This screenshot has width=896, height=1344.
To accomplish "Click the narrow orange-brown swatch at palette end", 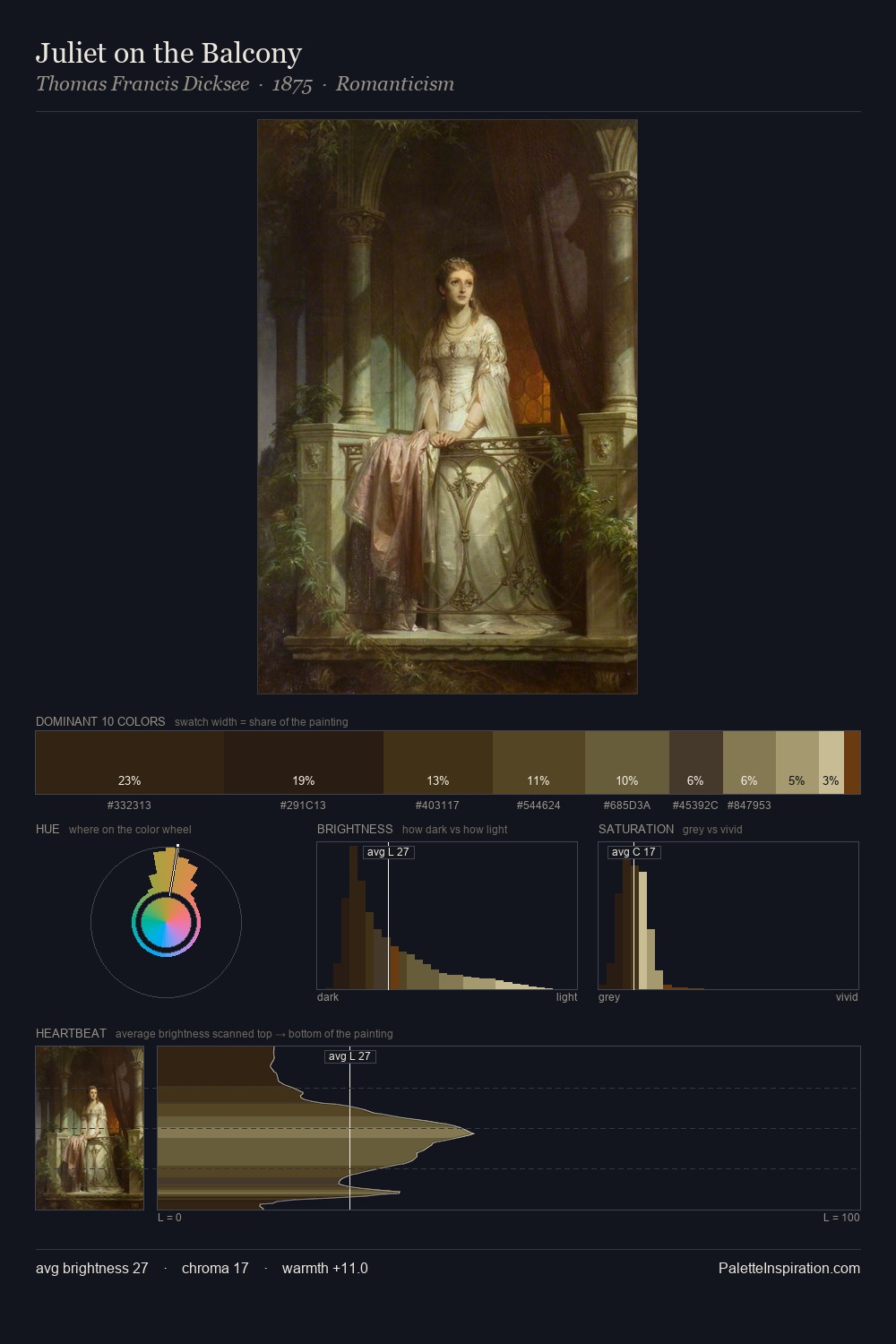I will point(852,762).
